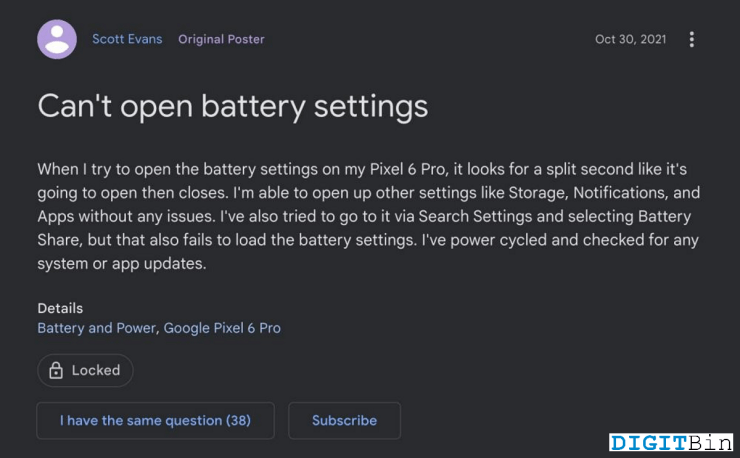Select the "Can't open battery settings" title
The height and width of the screenshot is (458, 740).
233,106
